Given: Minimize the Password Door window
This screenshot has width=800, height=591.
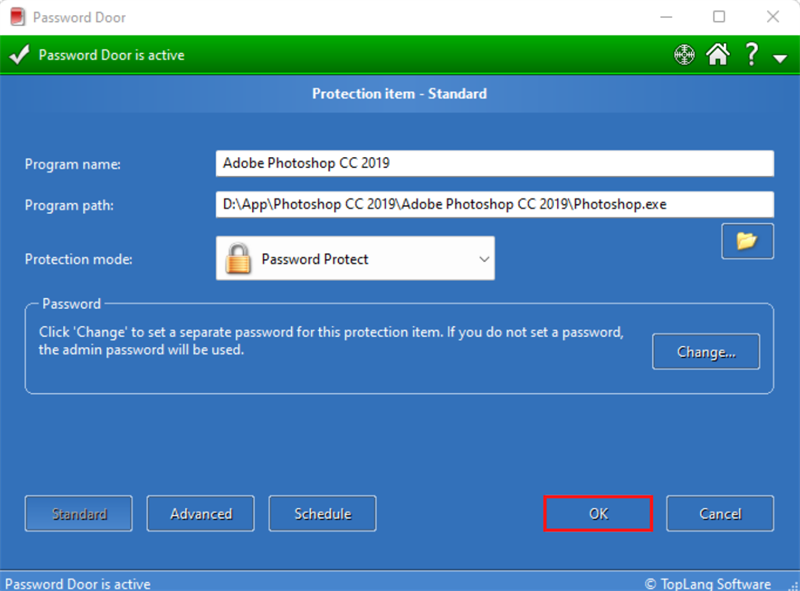Looking at the screenshot, I should pos(666,17).
